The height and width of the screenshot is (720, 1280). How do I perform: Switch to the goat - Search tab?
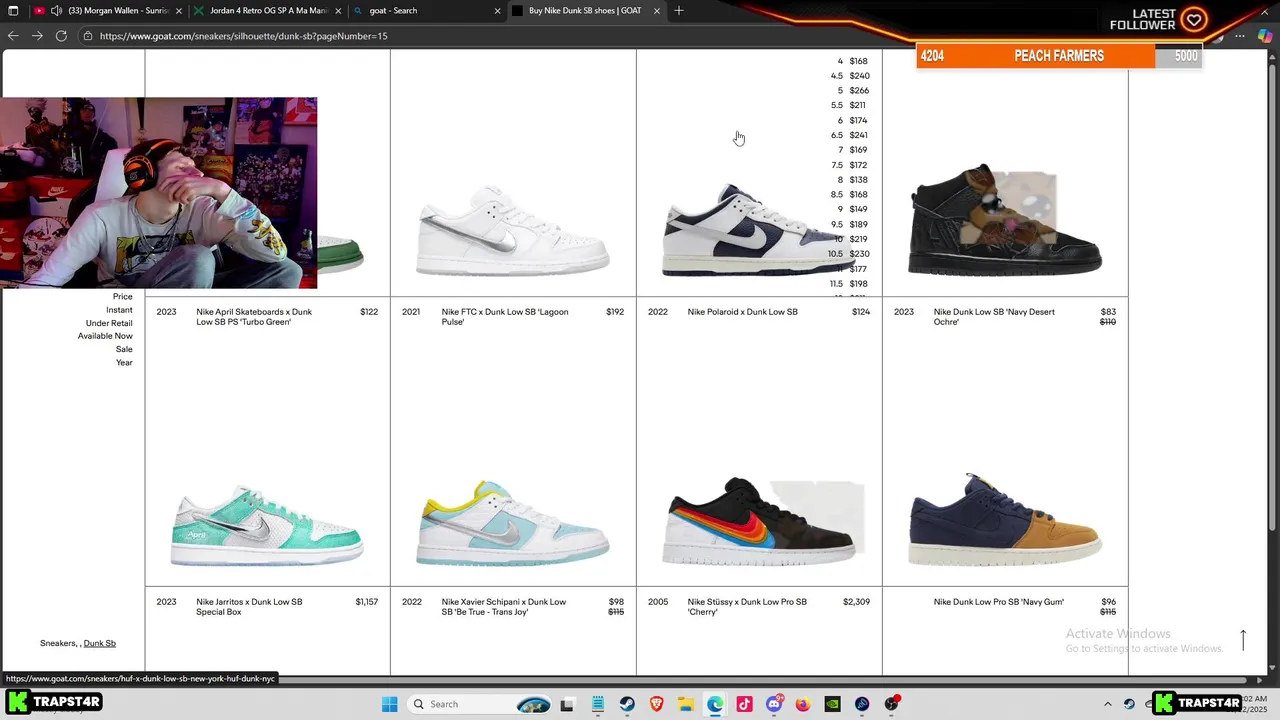[x=428, y=11]
